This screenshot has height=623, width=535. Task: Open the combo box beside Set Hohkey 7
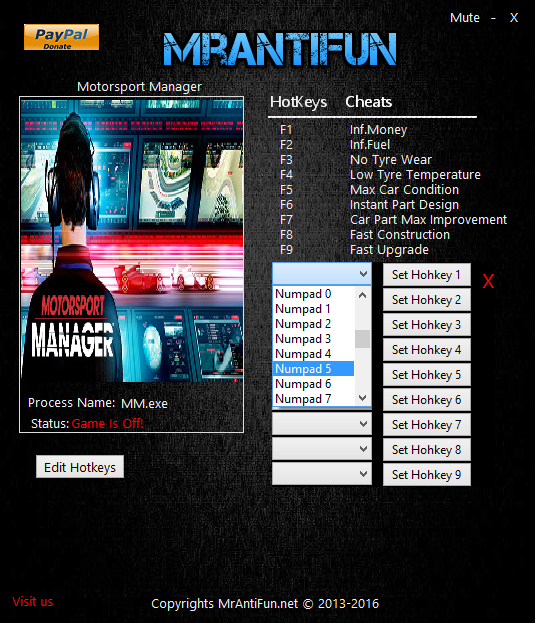point(322,424)
